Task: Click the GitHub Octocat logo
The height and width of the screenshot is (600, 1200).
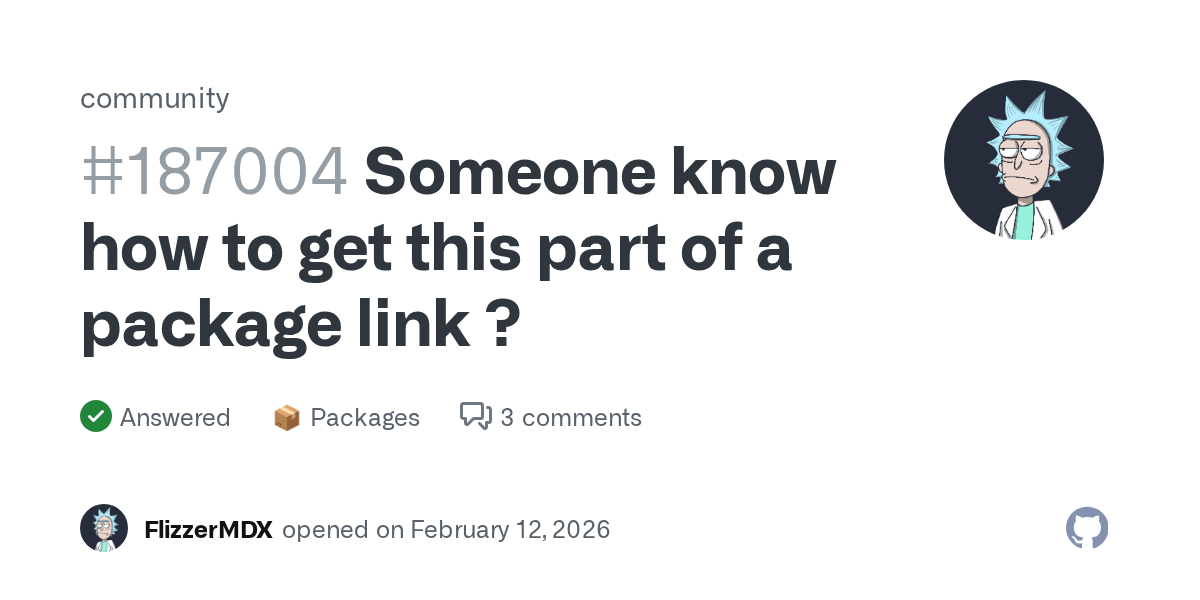Action: tap(1087, 528)
